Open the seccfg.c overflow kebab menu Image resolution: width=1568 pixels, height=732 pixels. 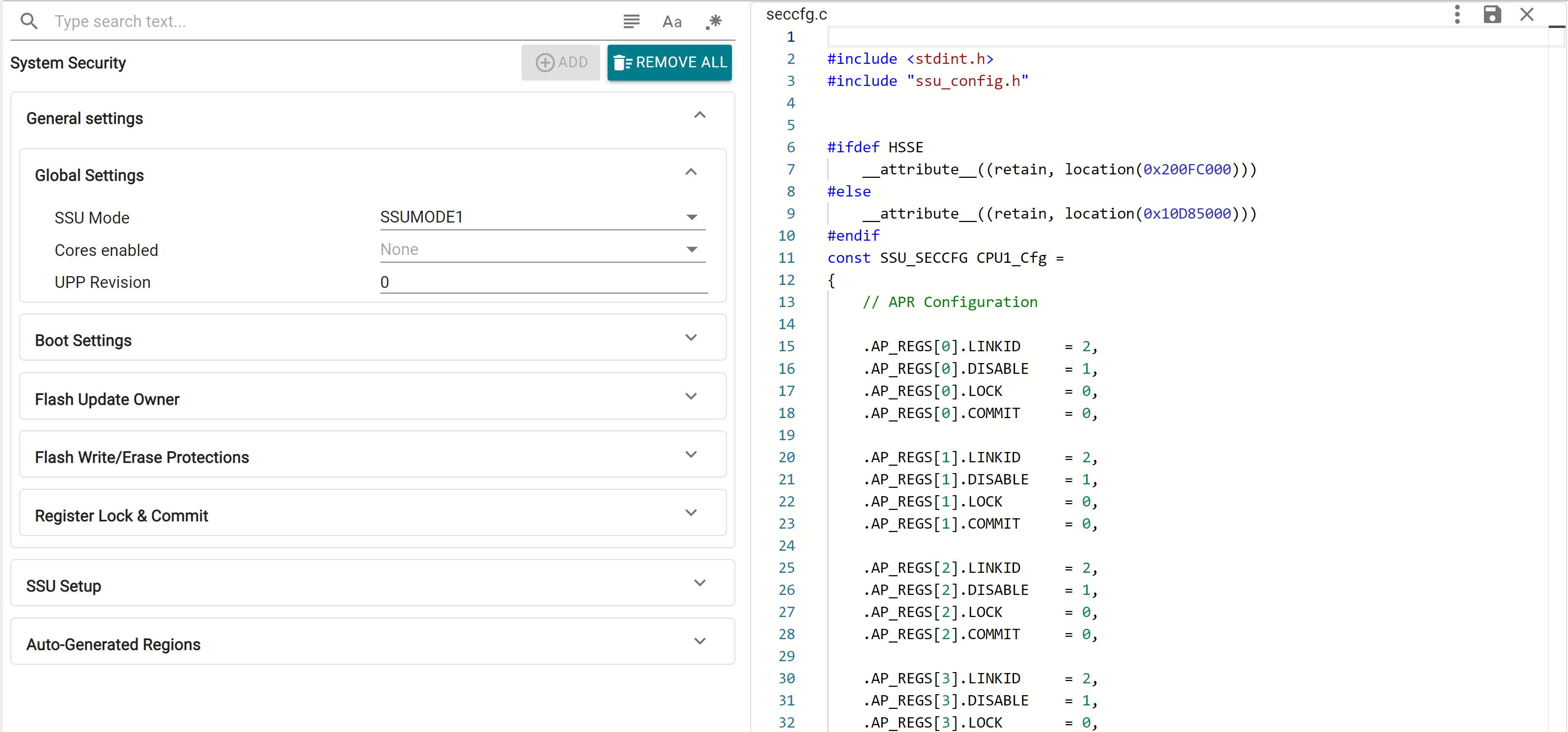click(1457, 14)
